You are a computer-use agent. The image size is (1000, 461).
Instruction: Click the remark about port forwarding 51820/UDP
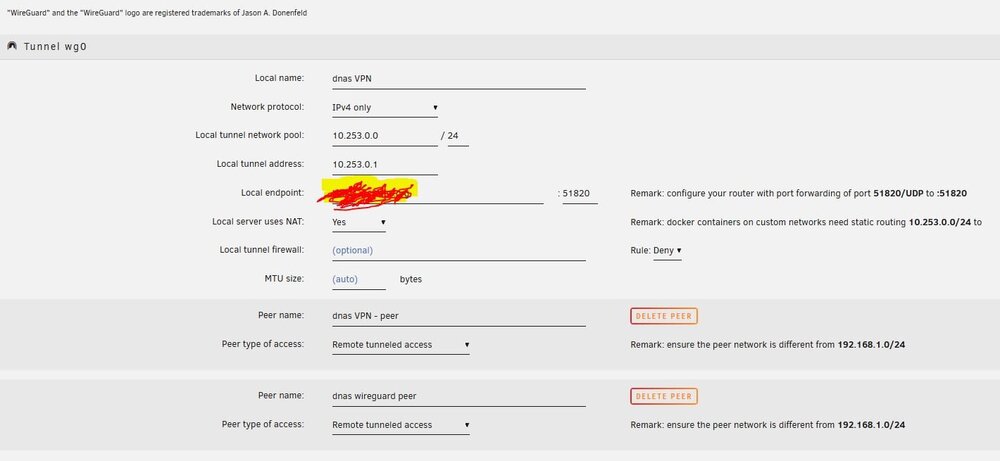798,193
